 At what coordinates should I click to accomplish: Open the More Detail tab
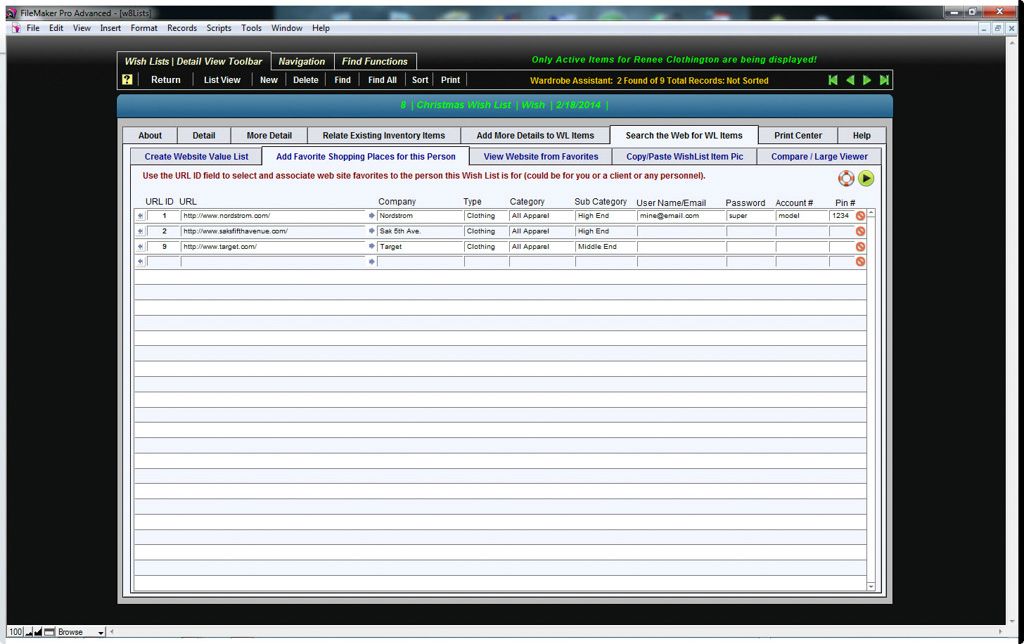point(269,135)
